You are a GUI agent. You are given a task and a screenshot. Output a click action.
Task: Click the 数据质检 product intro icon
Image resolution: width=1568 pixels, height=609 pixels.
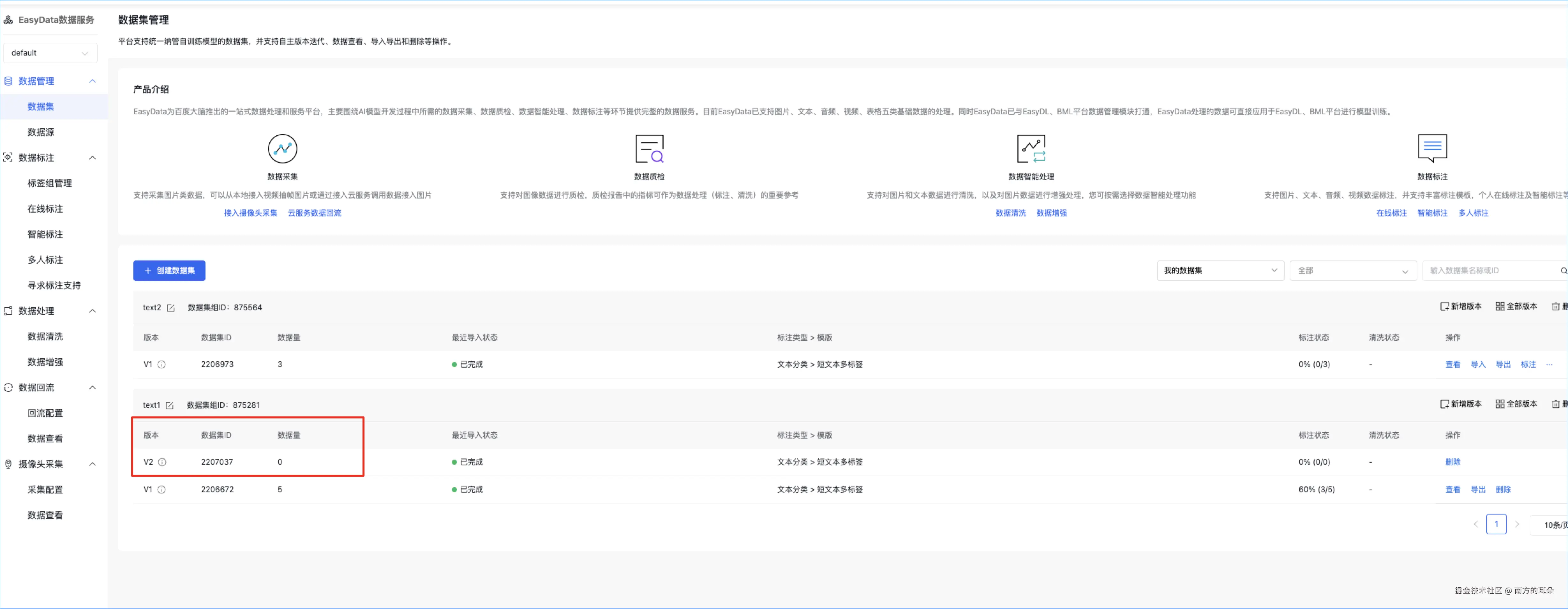(x=649, y=149)
